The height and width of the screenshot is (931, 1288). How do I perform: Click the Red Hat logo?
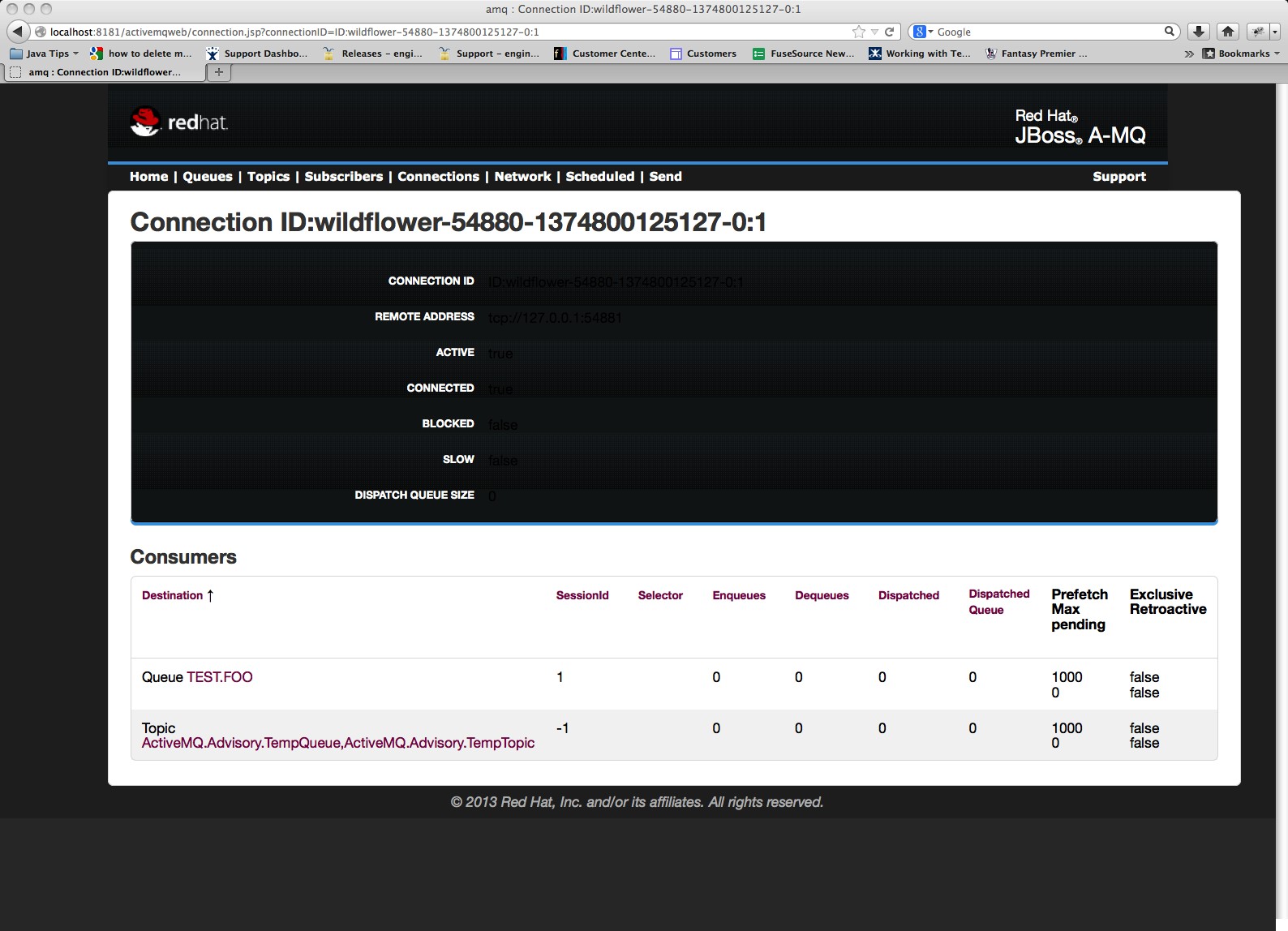tap(179, 122)
